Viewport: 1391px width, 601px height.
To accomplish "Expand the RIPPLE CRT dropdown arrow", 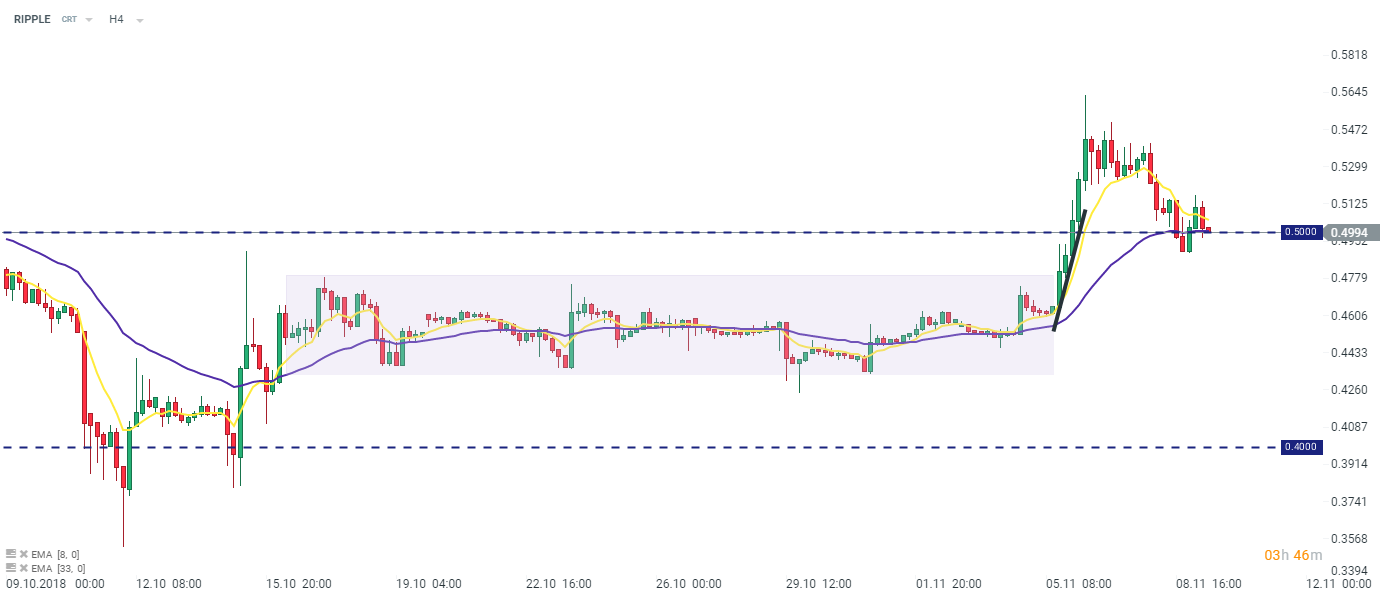I will [x=89, y=20].
